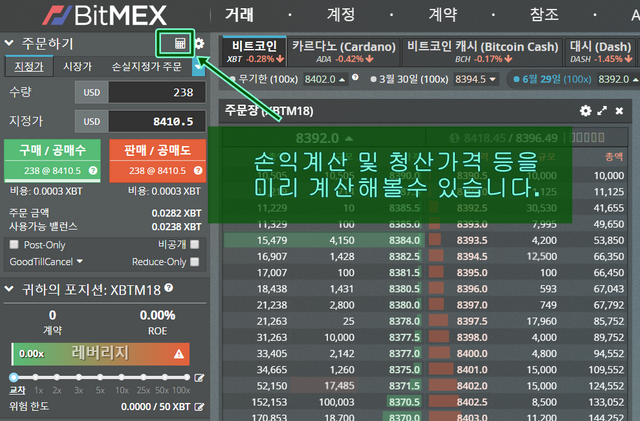Open the order type dropdown arrow
Screen dimensions: 640x421
pos(199,68)
